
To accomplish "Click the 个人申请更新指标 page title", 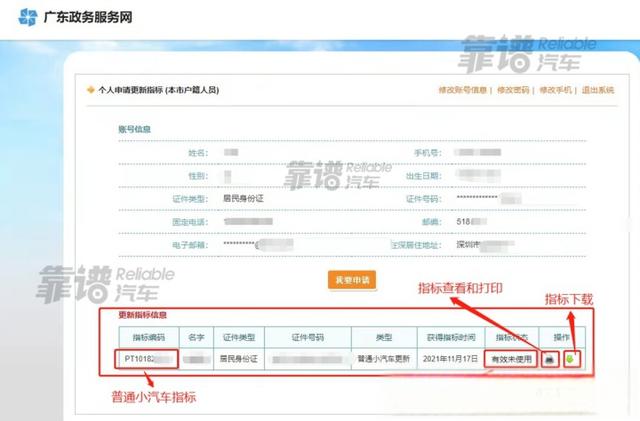I will (x=159, y=90).
